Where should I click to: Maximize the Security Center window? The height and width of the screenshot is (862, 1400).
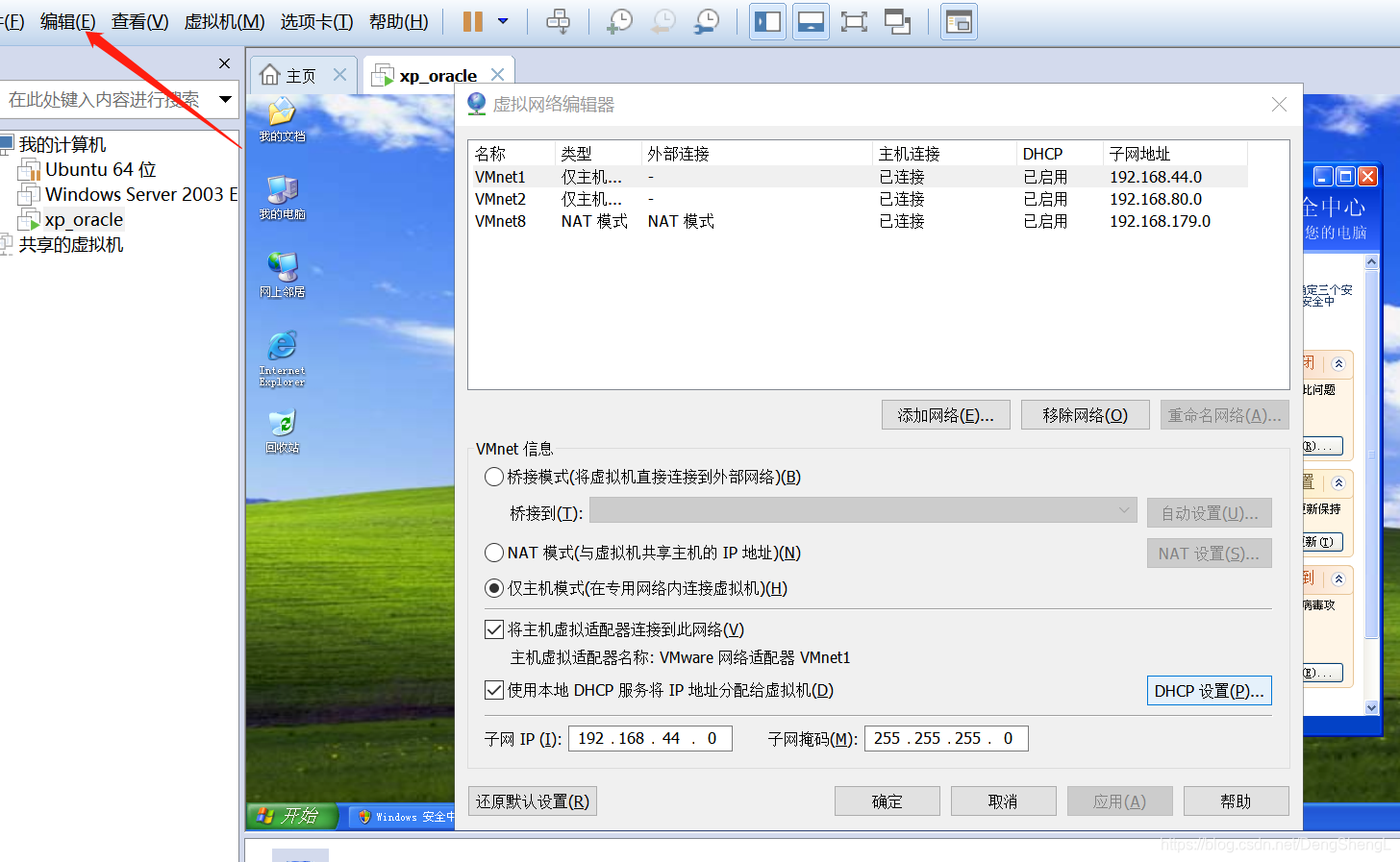tap(1345, 176)
